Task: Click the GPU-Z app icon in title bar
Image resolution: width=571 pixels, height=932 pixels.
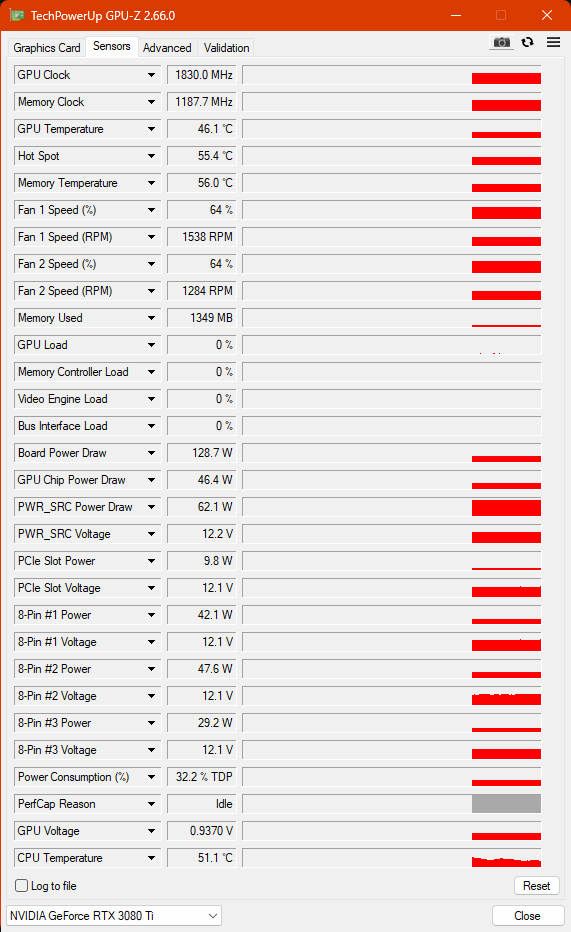Action: (x=17, y=15)
